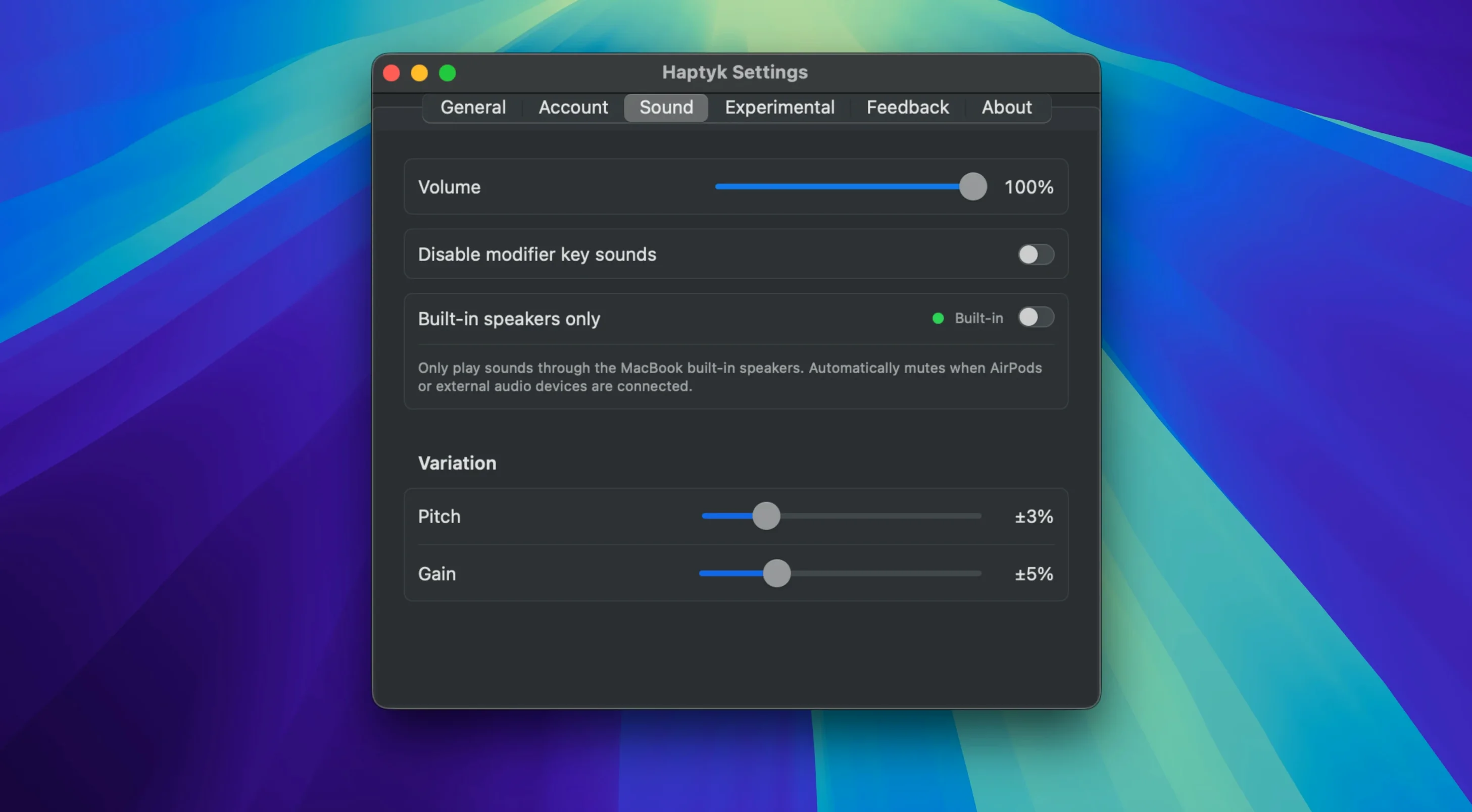Click the green Built-in status dot
The image size is (1472, 812).
(x=938, y=318)
